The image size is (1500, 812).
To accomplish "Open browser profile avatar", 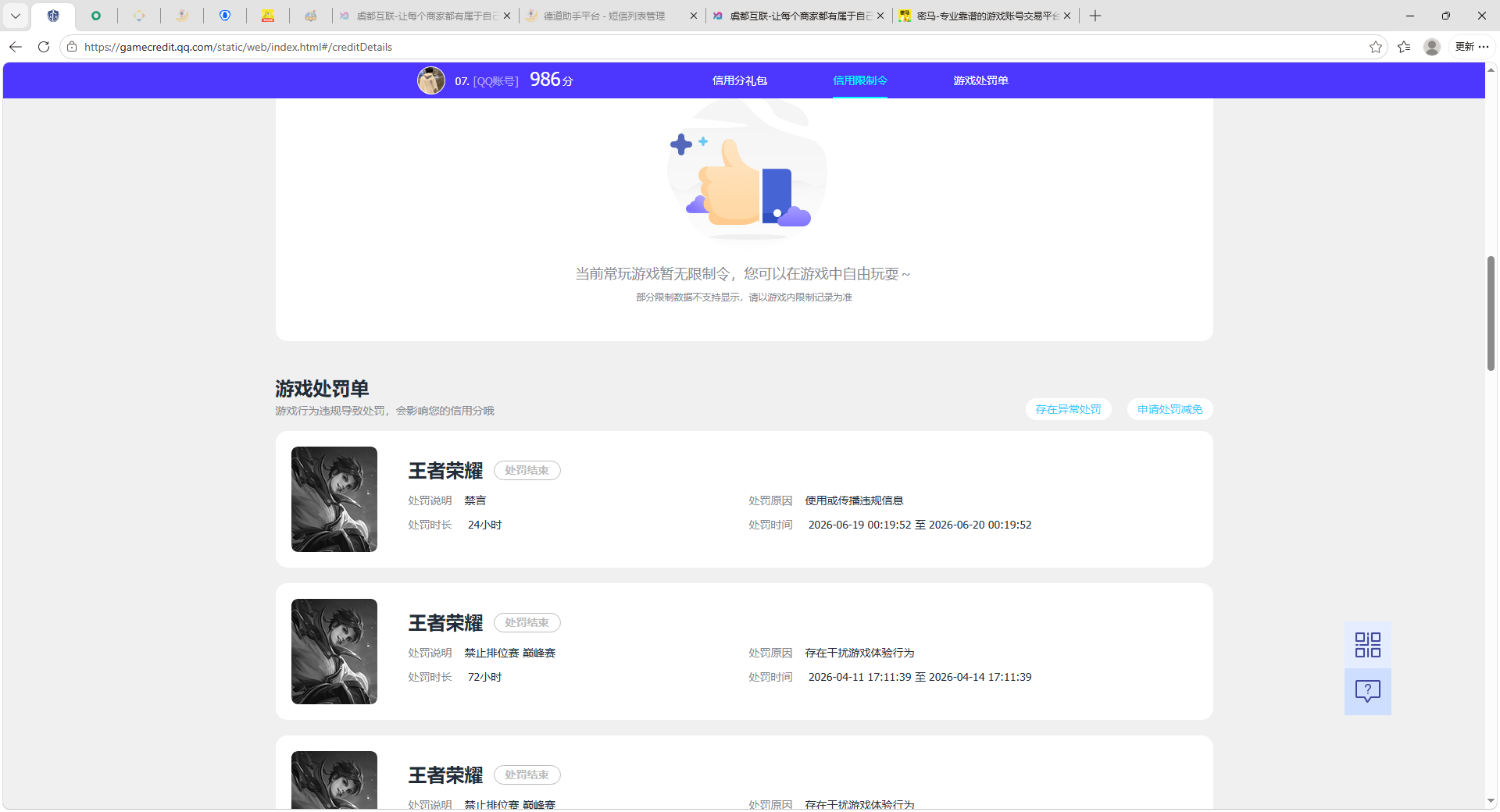I will coord(1432,47).
